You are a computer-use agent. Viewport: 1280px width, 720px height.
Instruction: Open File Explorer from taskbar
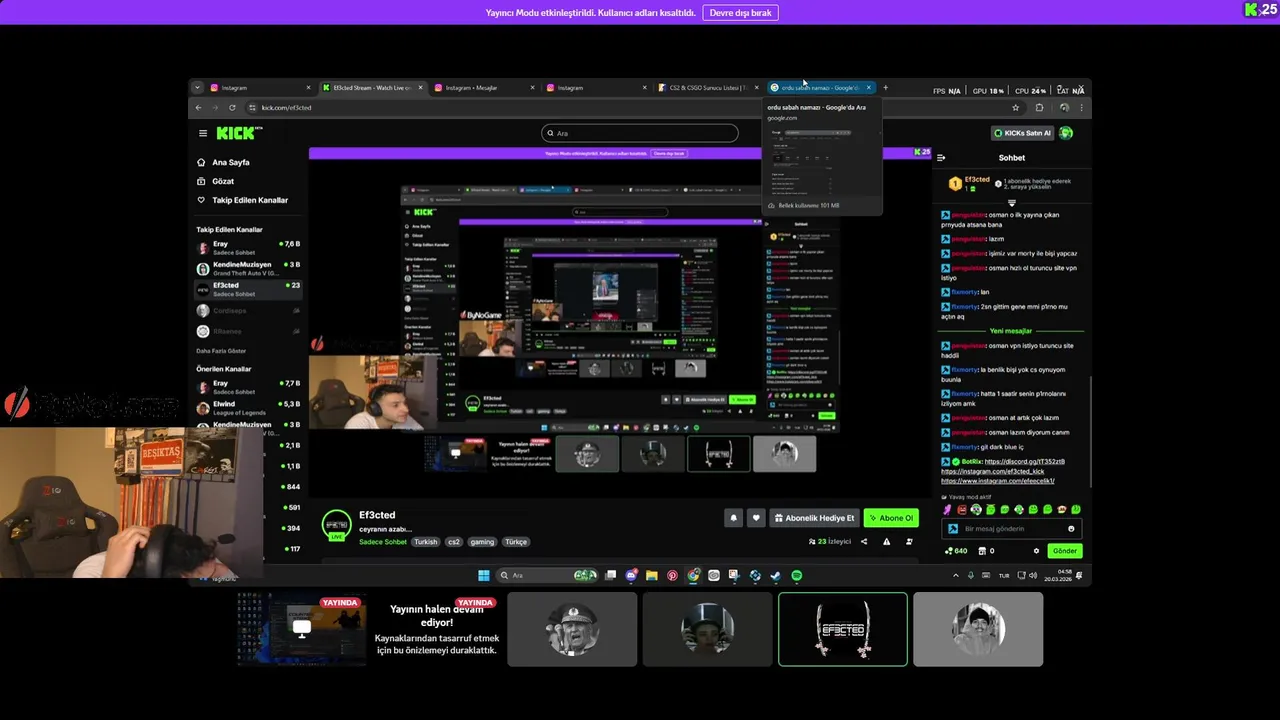(x=652, y=576)
